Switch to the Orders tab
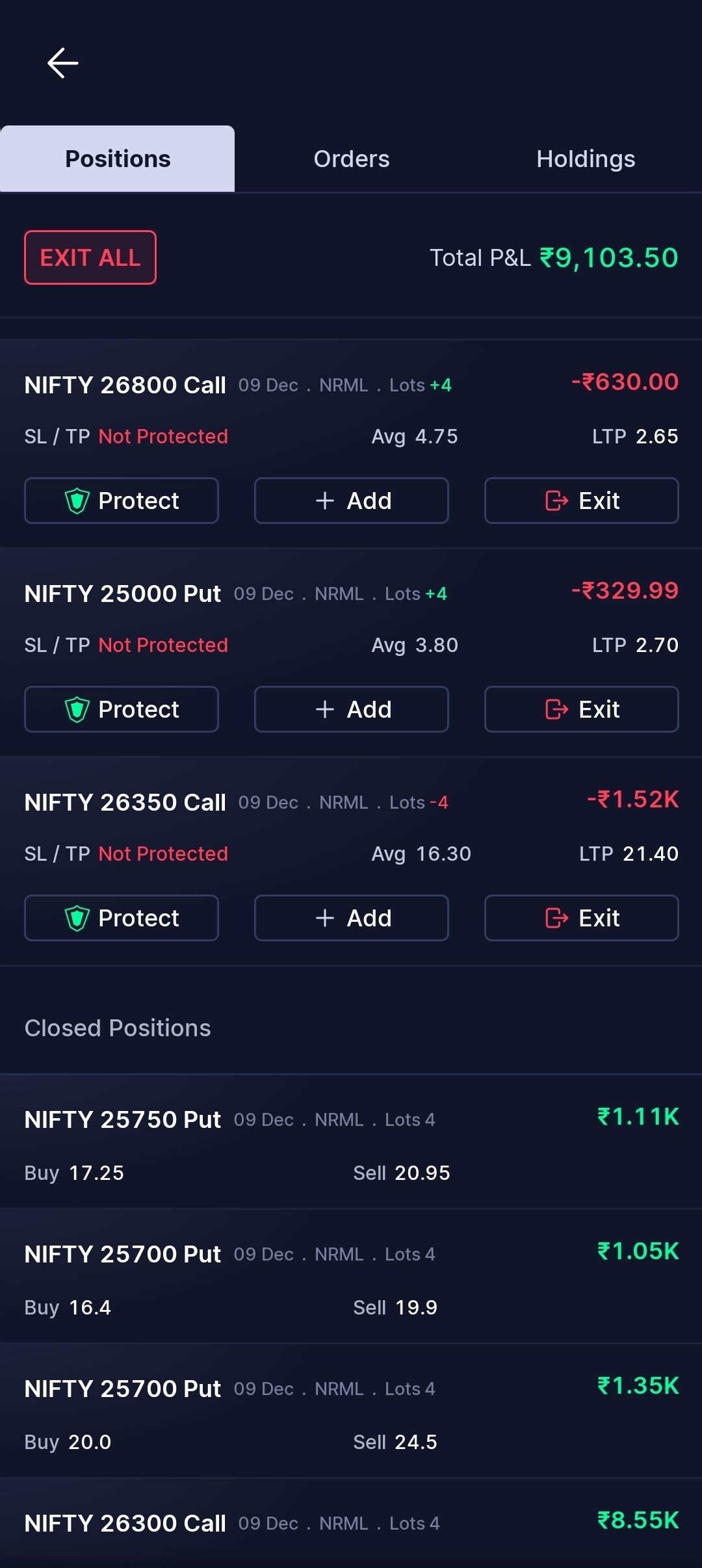 pyautogui.click(x=352, y=159)
